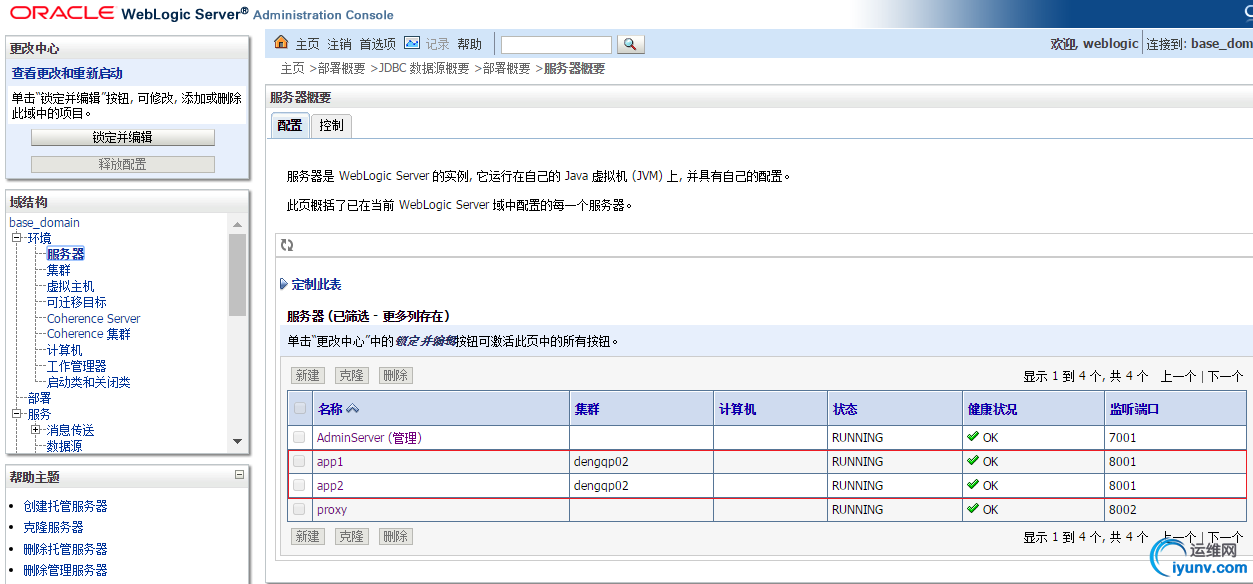Click the record chart icon beside 记录
Image resolution: width=1253 pixels, height=584 pixels.
click(x=412, y=43)
